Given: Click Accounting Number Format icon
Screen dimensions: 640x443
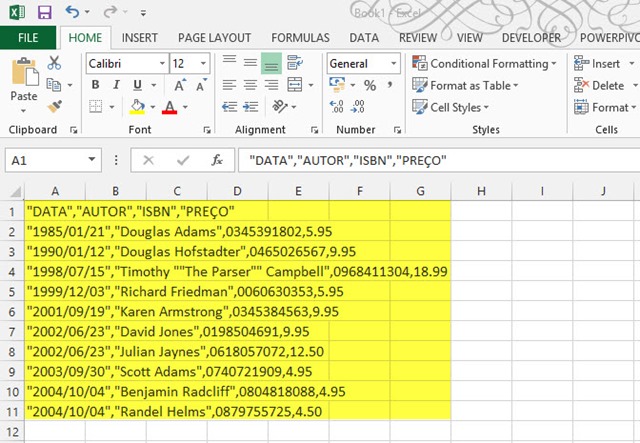Looking at the screenshot, I should point(337,85).
